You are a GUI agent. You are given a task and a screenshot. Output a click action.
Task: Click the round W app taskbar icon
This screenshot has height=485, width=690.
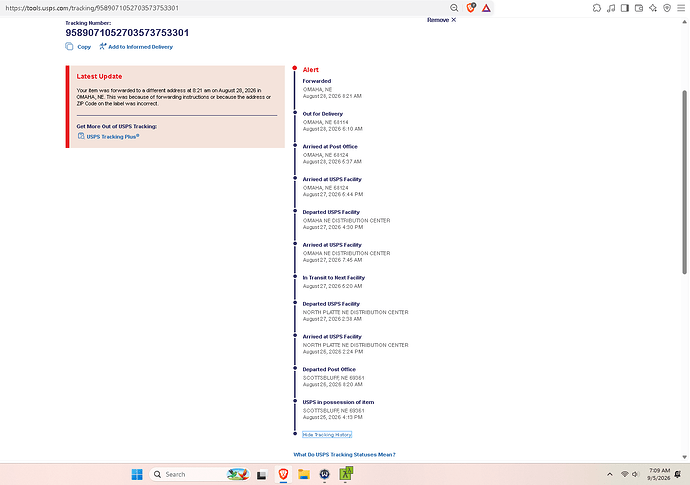[324, 474]
